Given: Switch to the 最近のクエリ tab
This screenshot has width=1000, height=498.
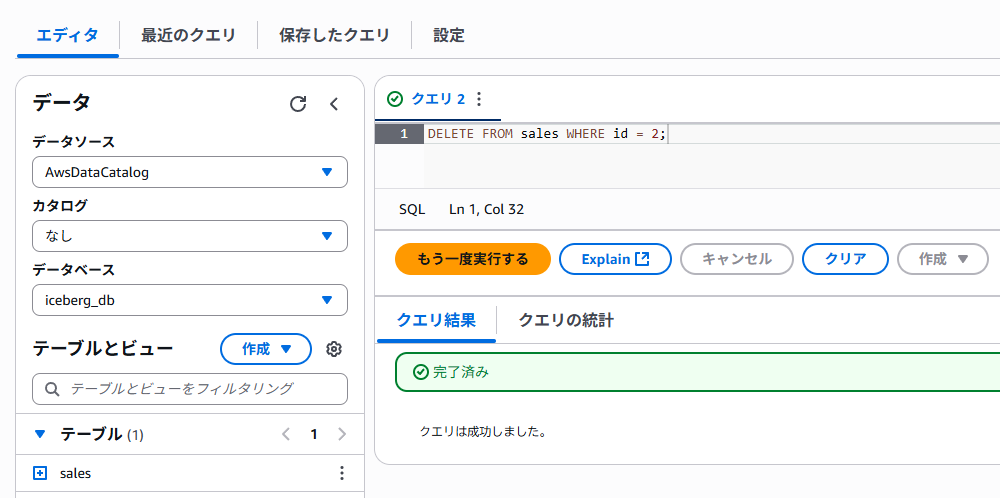Looking at the screenshot, I should coord(188,35).
